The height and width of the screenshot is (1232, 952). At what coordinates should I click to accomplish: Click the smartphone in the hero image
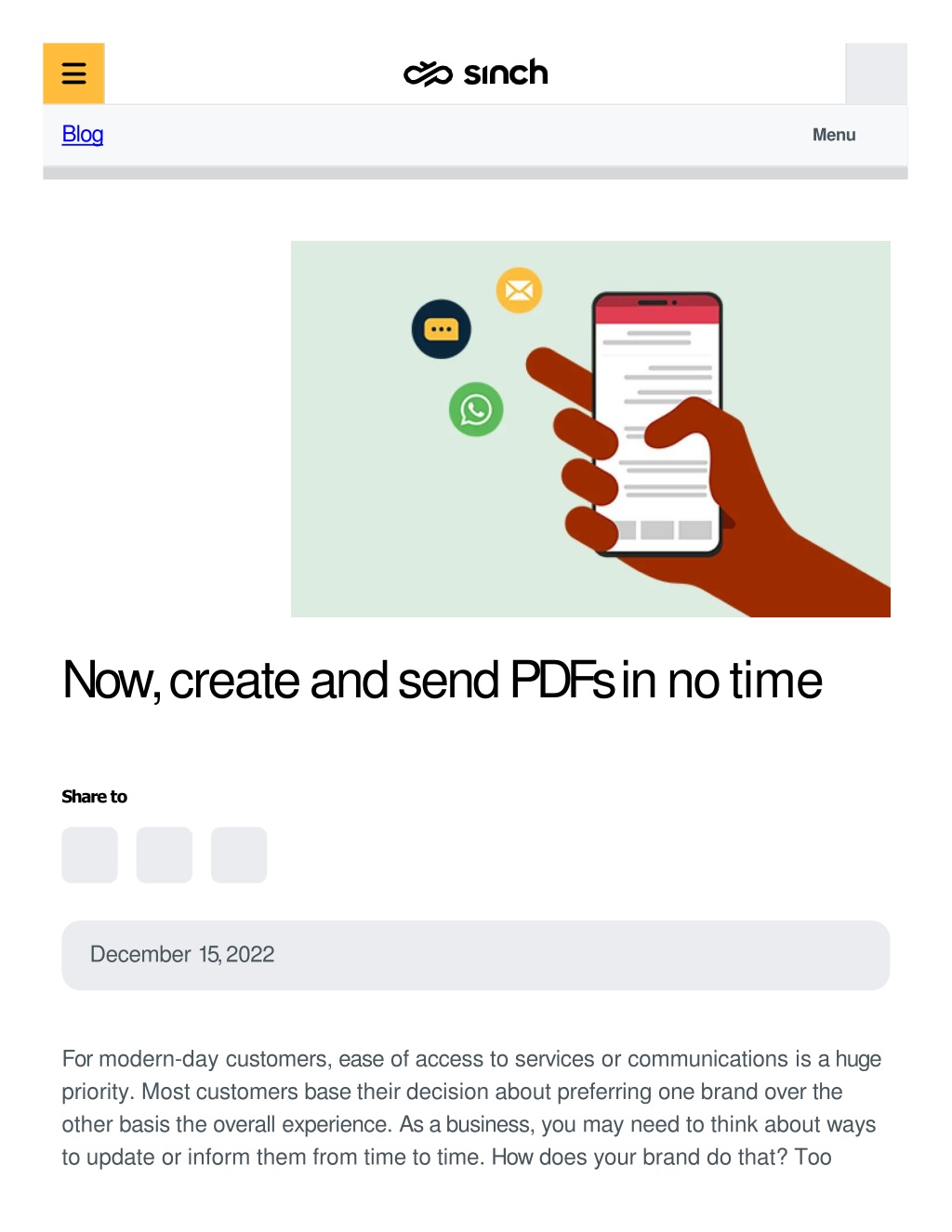pyautogui.click(x=657, y=424)
